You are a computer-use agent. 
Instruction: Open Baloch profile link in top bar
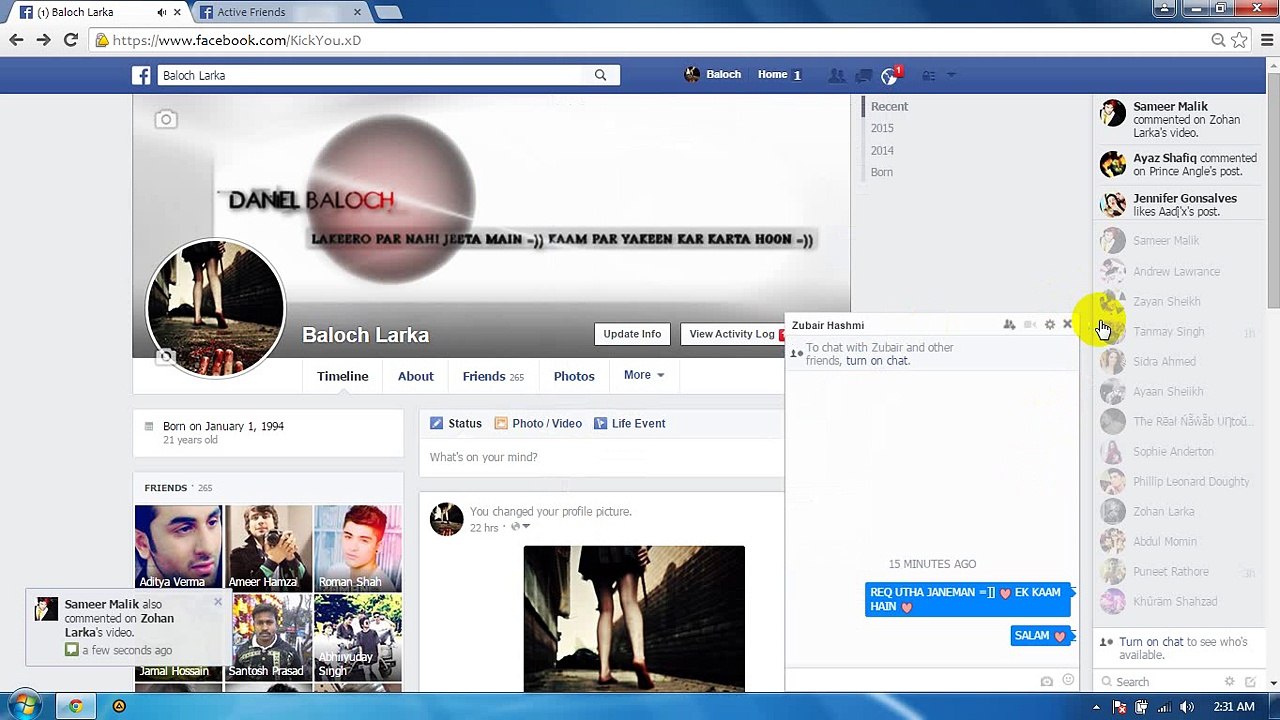[713, 75]
